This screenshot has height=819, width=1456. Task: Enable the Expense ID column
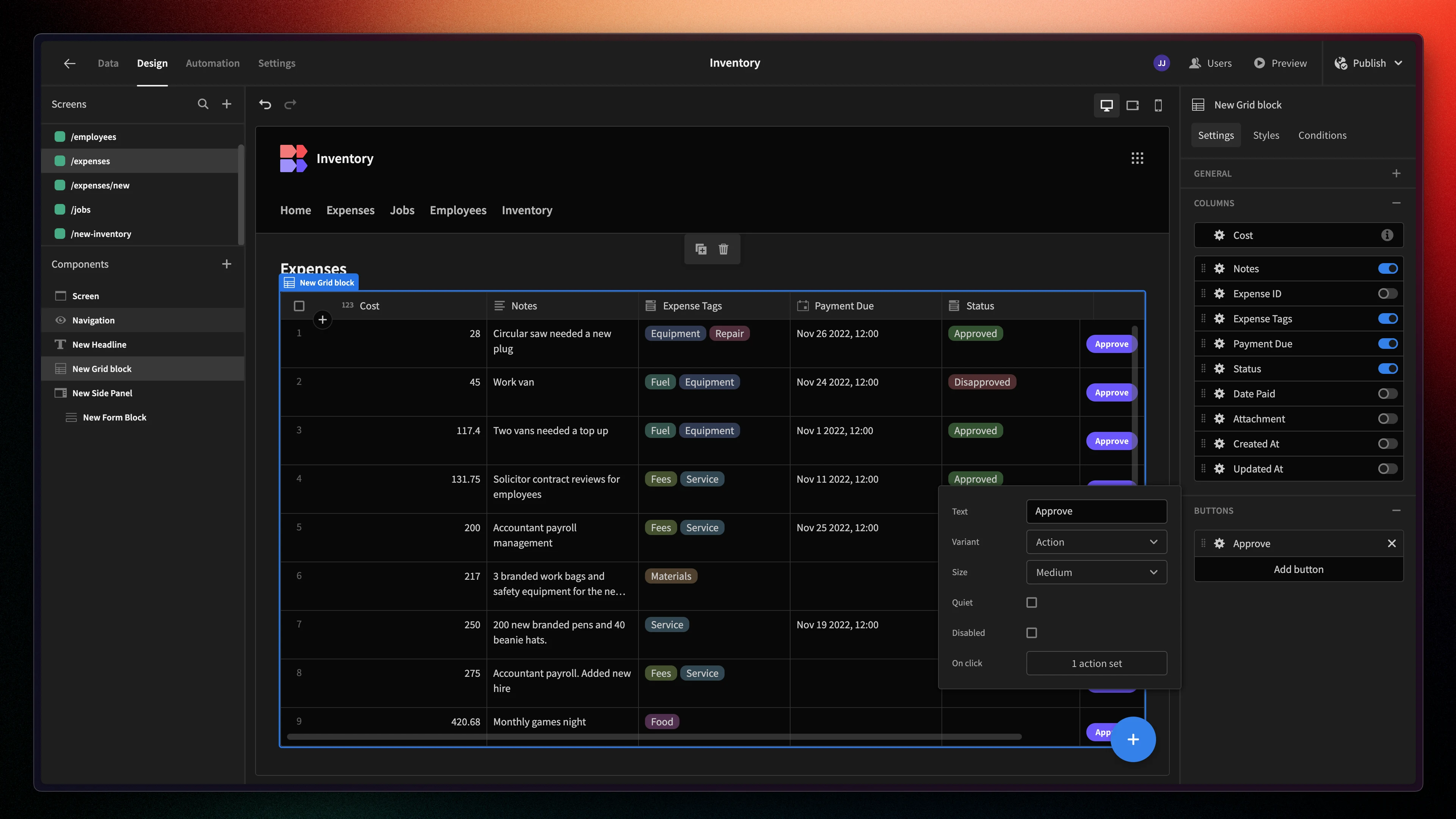pos(1388,294)
